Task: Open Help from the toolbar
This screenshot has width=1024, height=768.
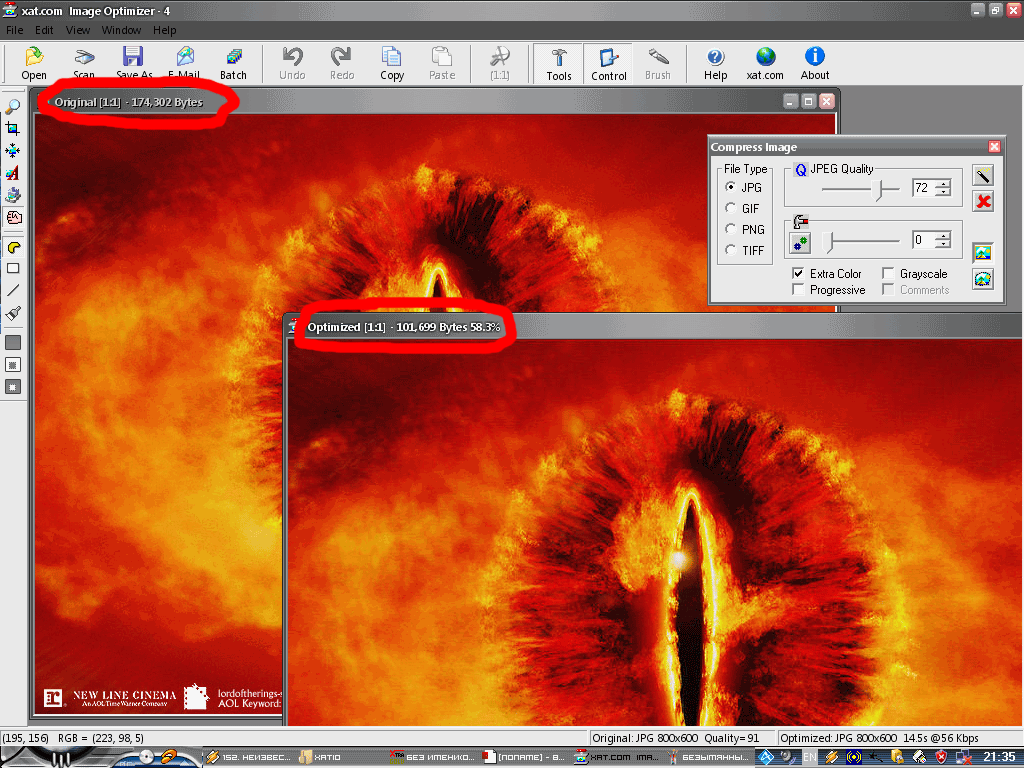Action: coord(715,63)
